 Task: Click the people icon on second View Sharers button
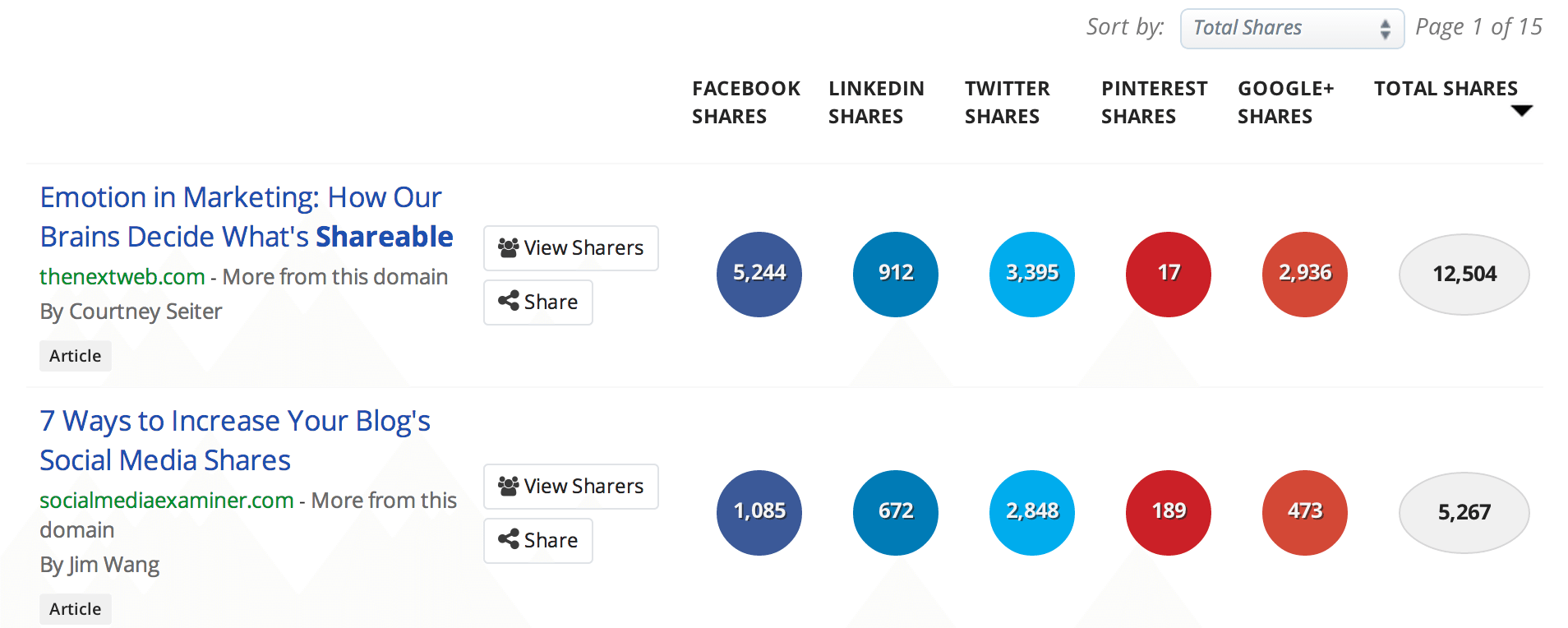pyautogui.click(x=510, y=485)
